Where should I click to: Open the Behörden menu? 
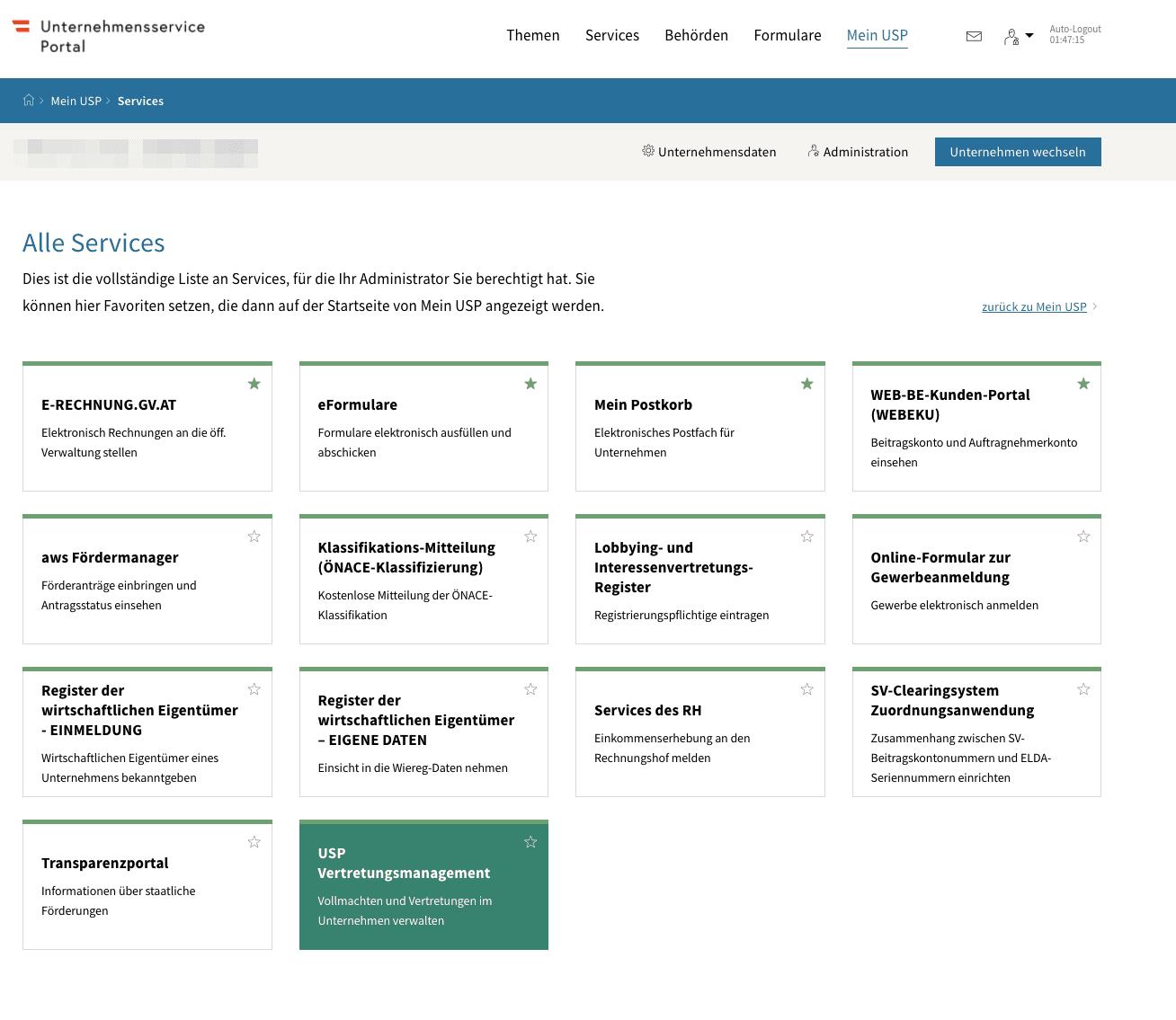click(697, 35)
